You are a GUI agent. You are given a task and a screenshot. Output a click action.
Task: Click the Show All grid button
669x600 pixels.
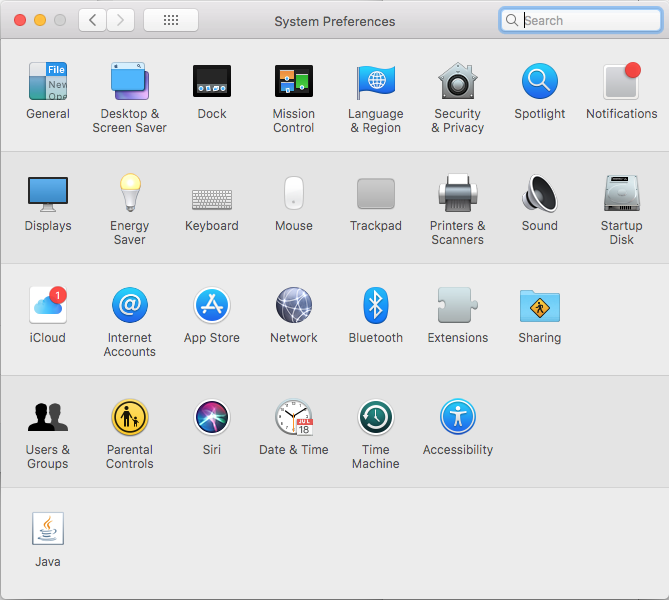pyautogui.click(x=171, y=20)
